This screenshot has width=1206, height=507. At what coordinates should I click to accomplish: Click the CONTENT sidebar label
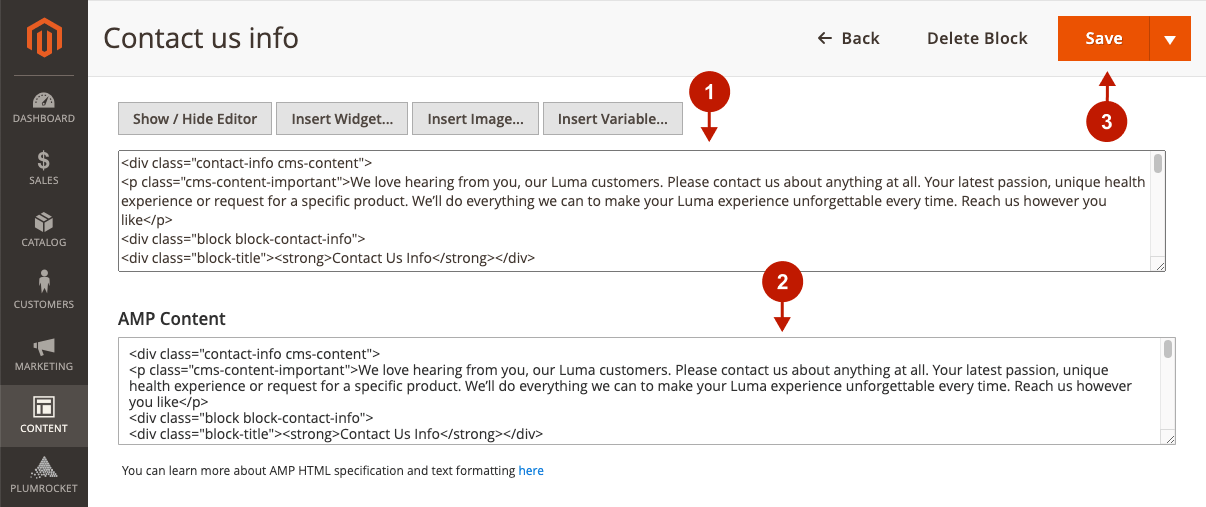[x=43, y=429]
